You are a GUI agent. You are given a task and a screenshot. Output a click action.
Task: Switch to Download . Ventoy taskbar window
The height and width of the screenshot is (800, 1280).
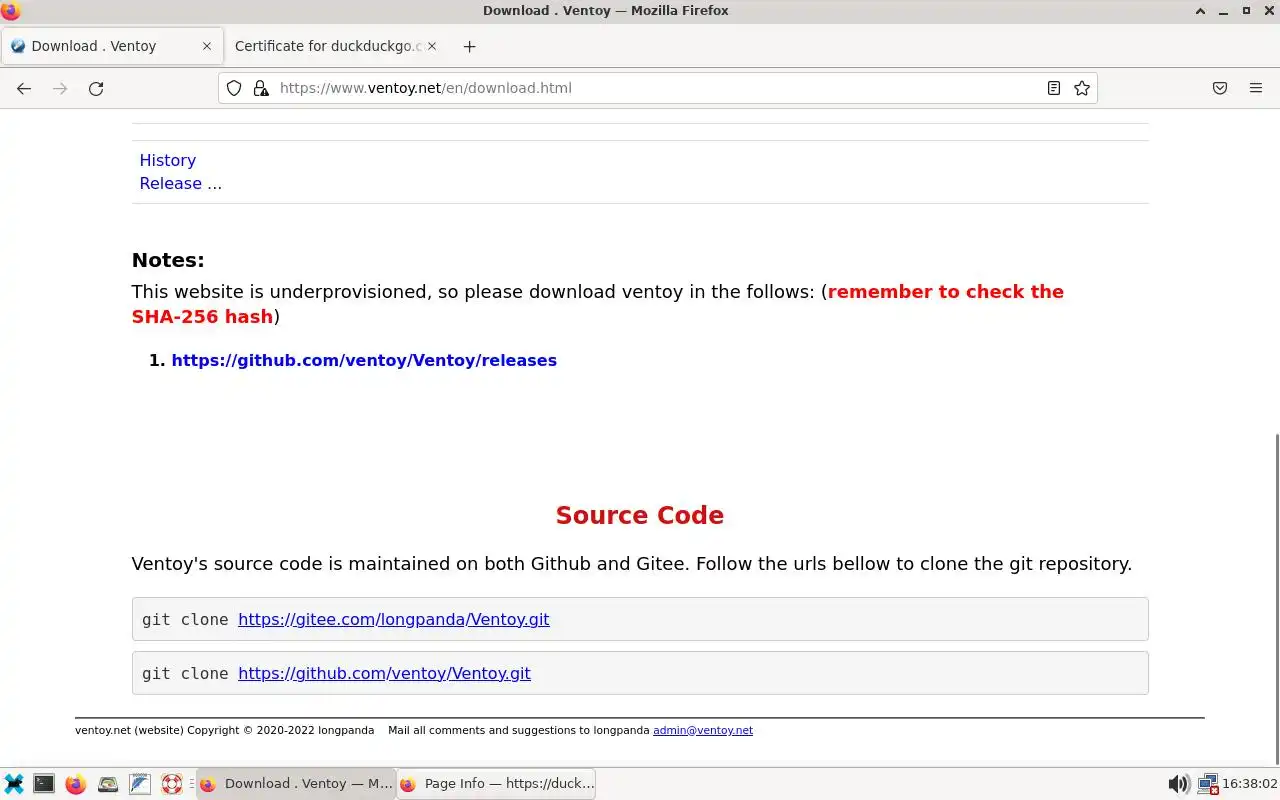click(296, 784)
